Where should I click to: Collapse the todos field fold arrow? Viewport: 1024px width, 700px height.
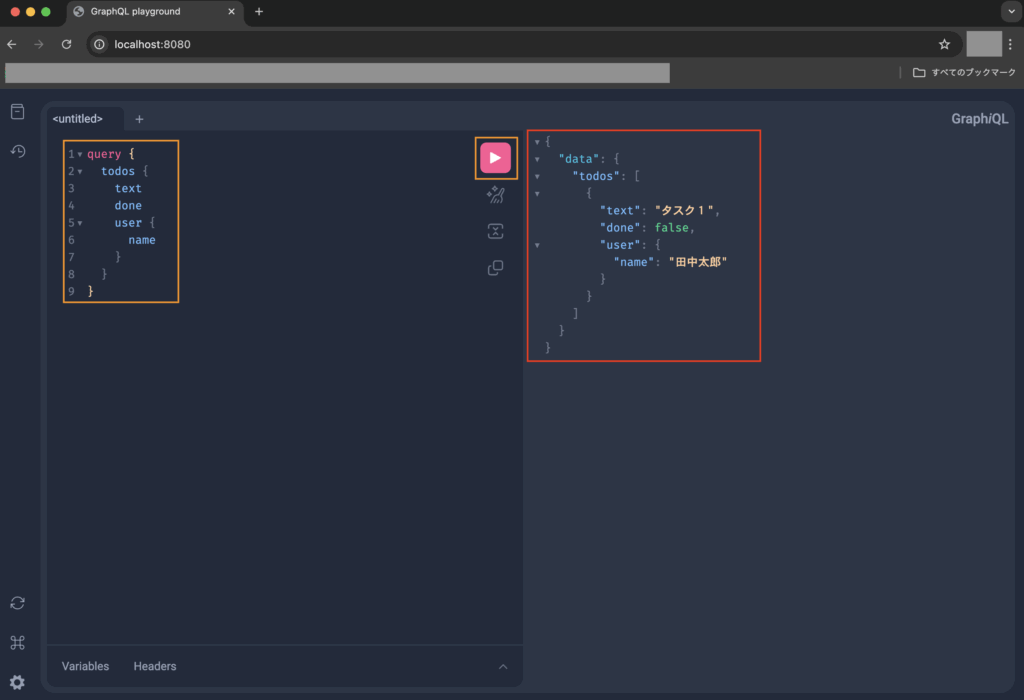pos(80,172)
